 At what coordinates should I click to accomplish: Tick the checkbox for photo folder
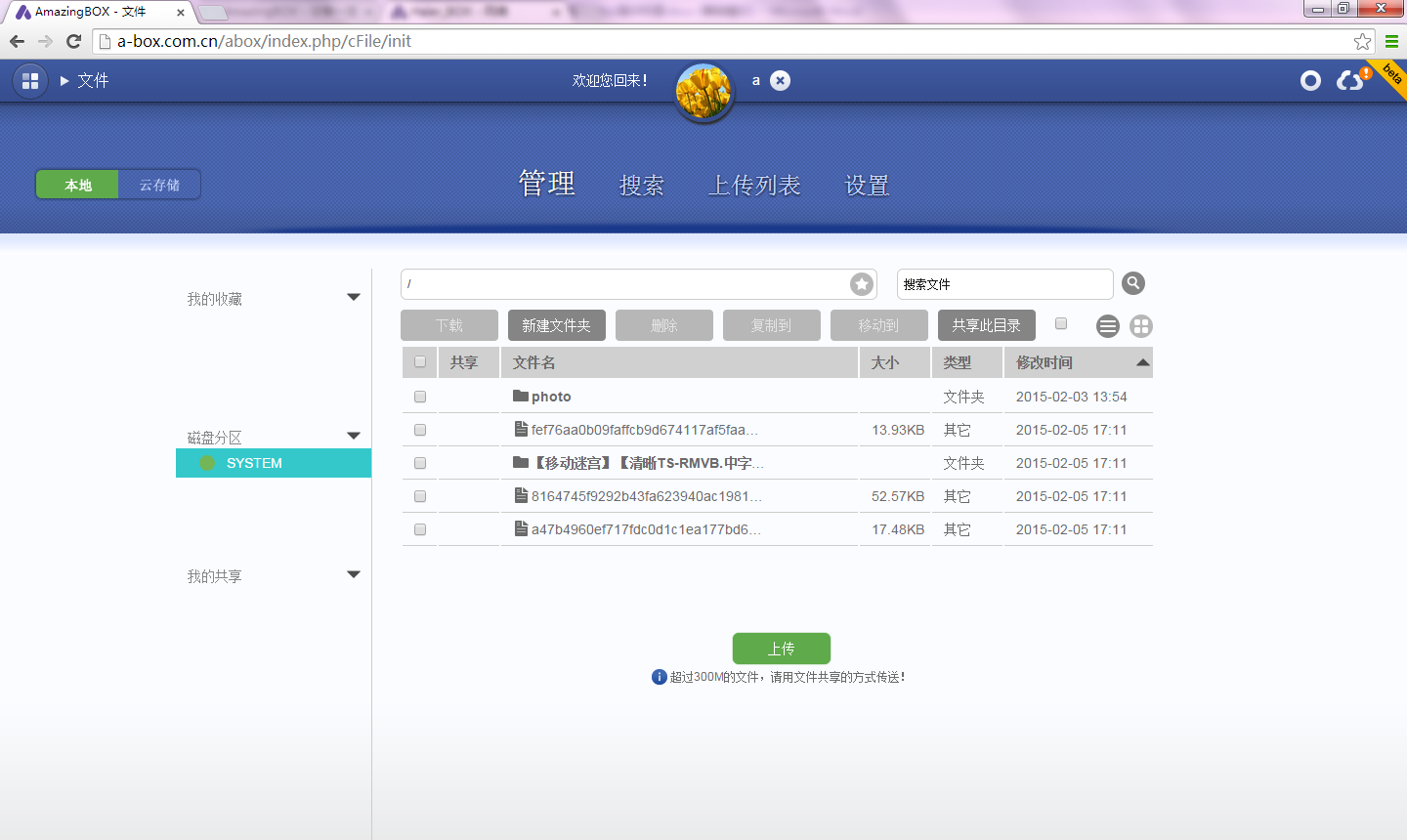click(420, 397)
